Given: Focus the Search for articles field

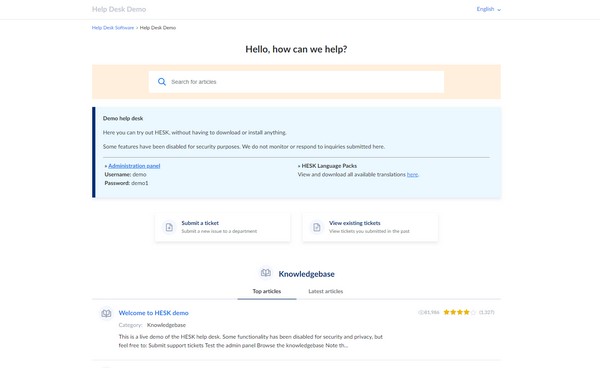Looking at the screenshot, I should 296,82.
